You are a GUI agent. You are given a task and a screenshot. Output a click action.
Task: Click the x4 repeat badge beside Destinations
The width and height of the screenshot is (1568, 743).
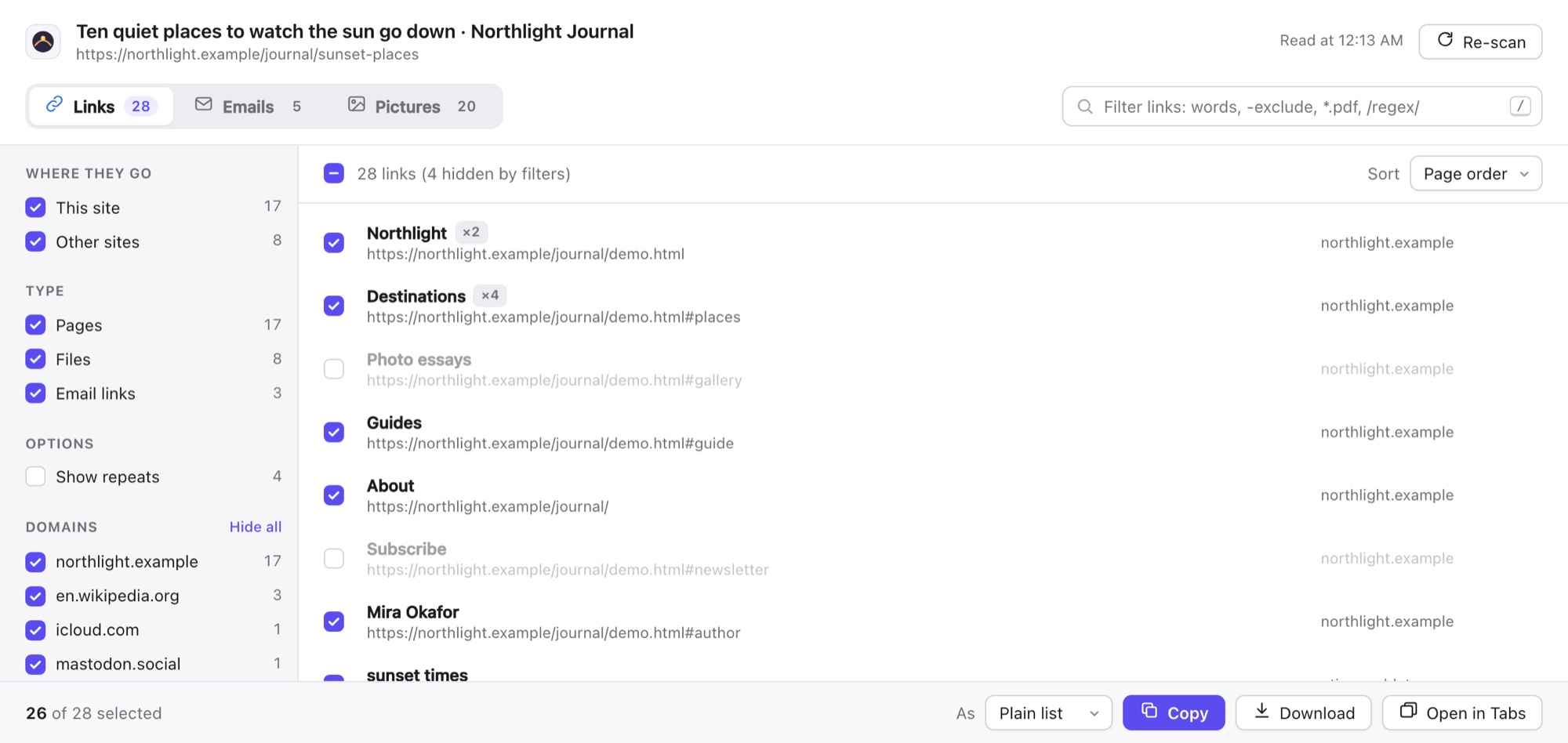point(490,295)
